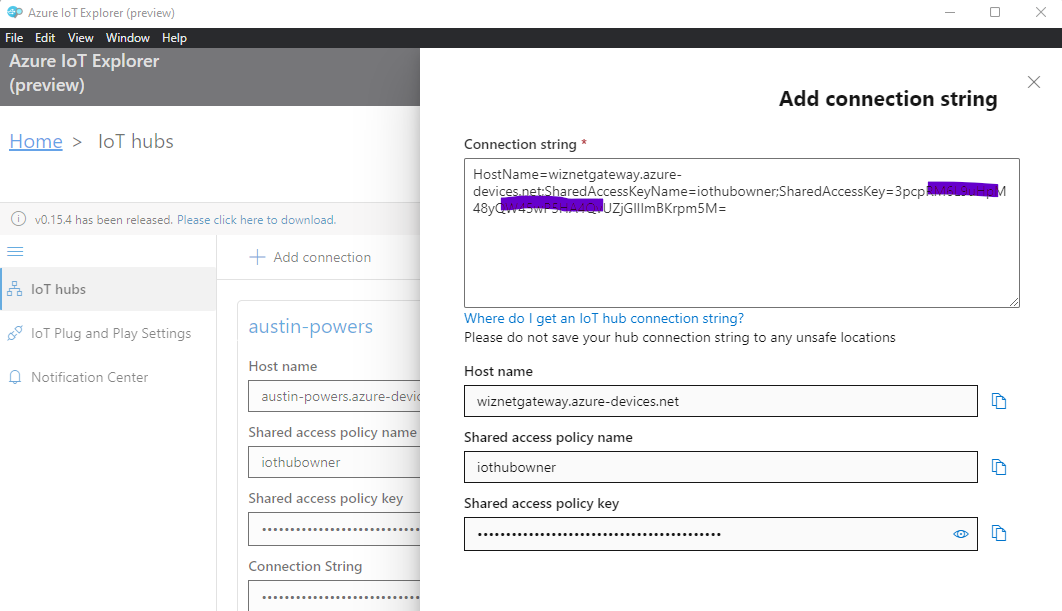Viewport: 1062px width, 611px height.
Task: Click the 'Add connection string' heading
Action: 888,99
